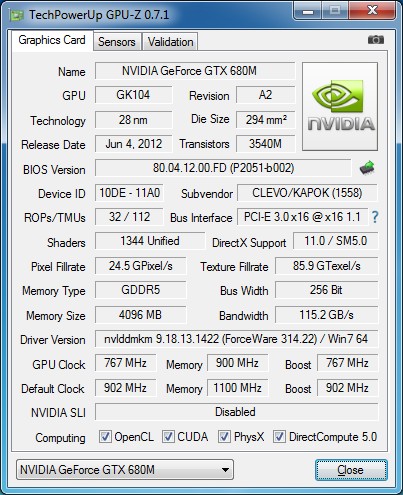Minimize the GPU-Z window

[x=308, y=11]
